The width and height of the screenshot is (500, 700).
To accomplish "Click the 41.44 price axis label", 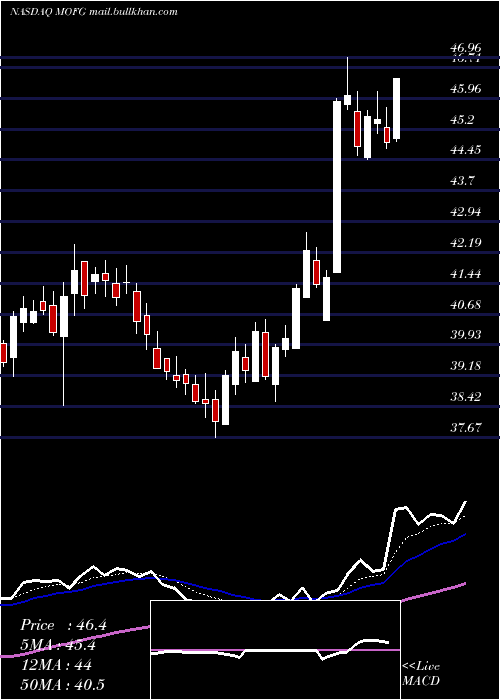I will coord(466,274).
